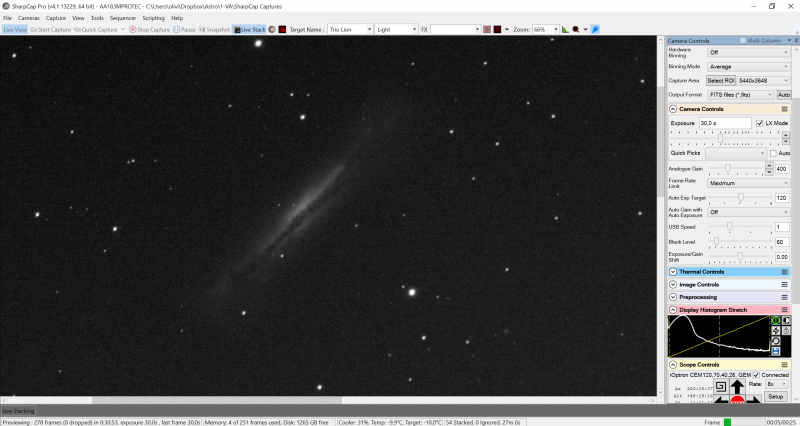The image size is (800, 426).
Task: Click the Stop Capture button
Action: click(x=149, y=30)
